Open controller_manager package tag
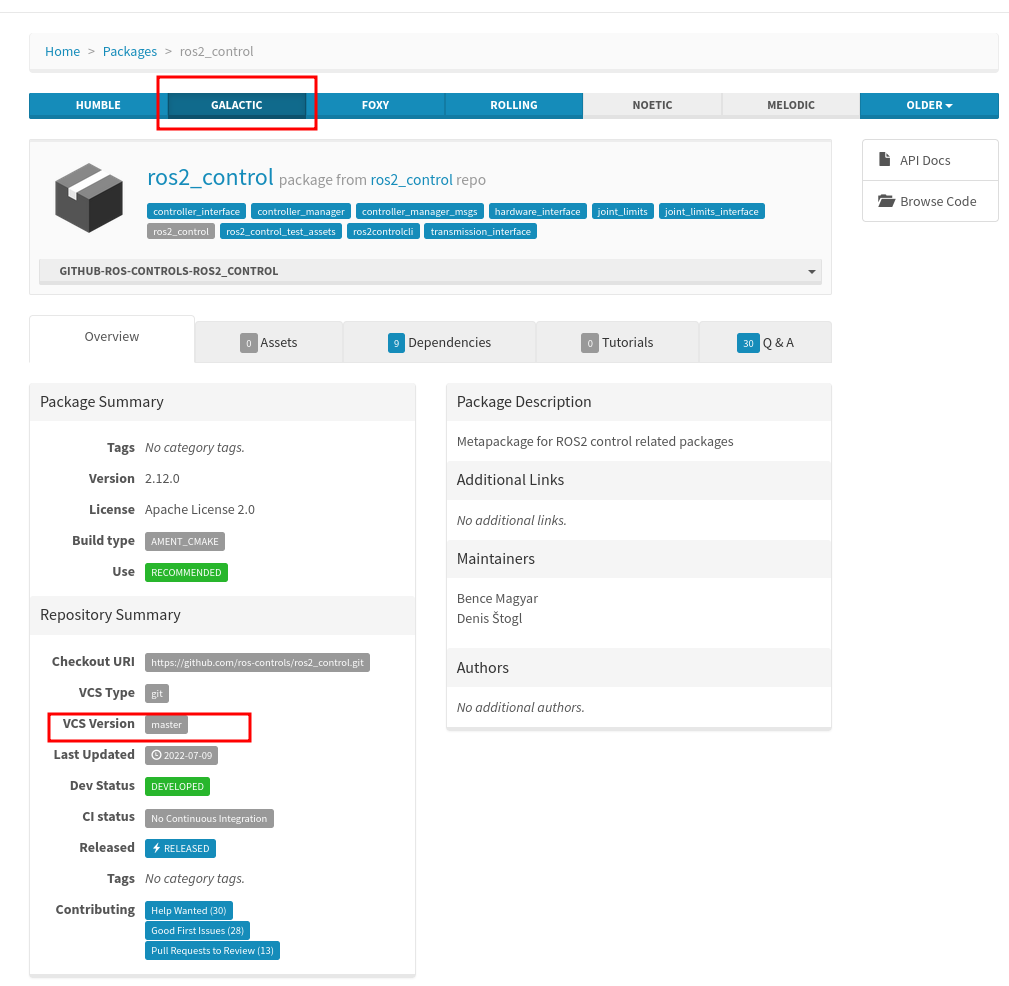This screenshot has width=1009, height=986. (301, 212)
